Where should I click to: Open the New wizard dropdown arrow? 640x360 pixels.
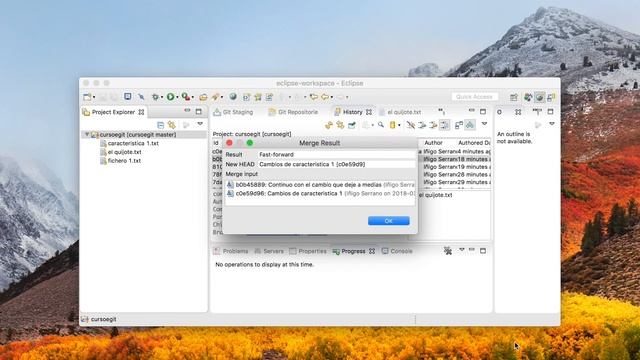(94, 97)
